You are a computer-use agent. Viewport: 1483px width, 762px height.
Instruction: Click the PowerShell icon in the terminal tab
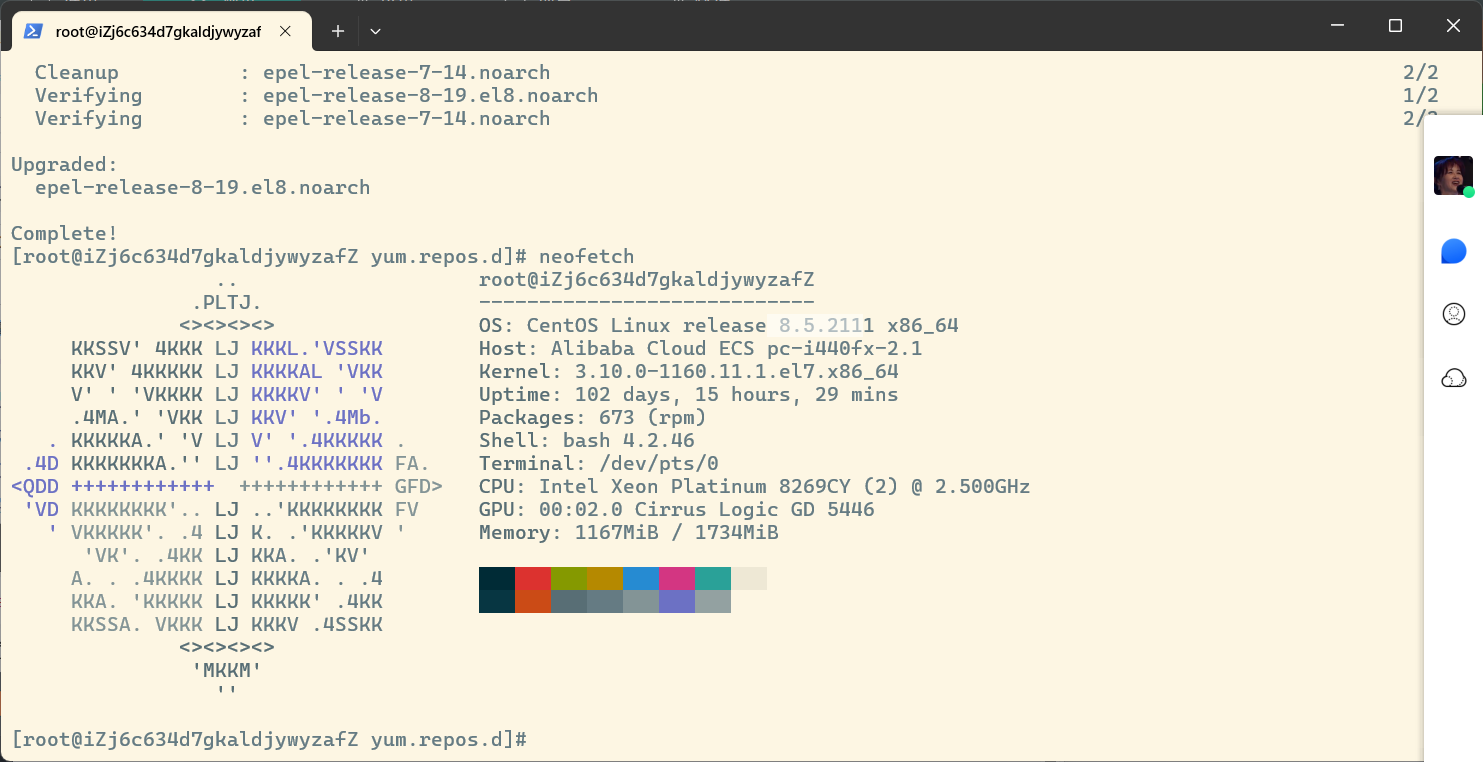tap(33, 31)
